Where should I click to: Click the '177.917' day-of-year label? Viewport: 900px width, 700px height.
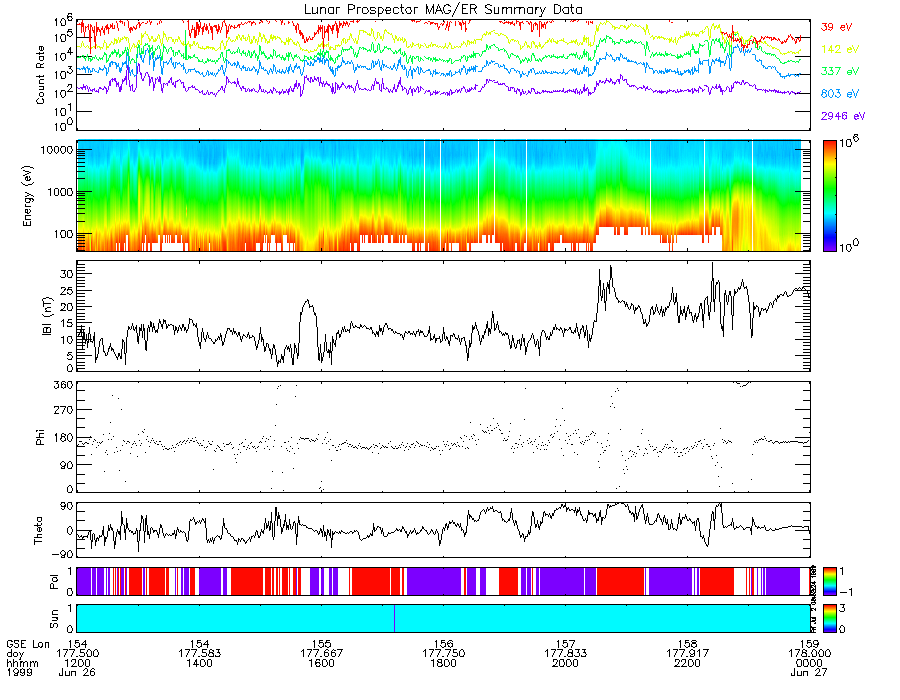tap(687, 654)
